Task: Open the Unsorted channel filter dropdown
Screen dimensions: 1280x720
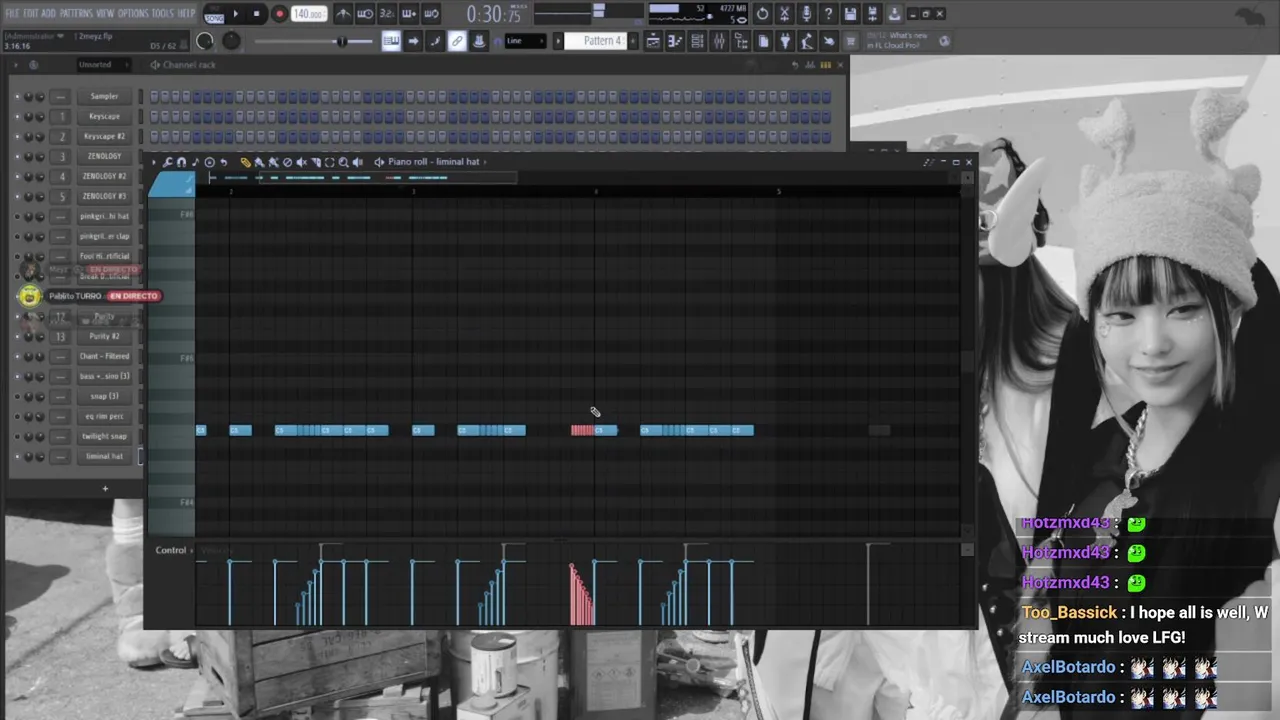Action: coord(104,65)
